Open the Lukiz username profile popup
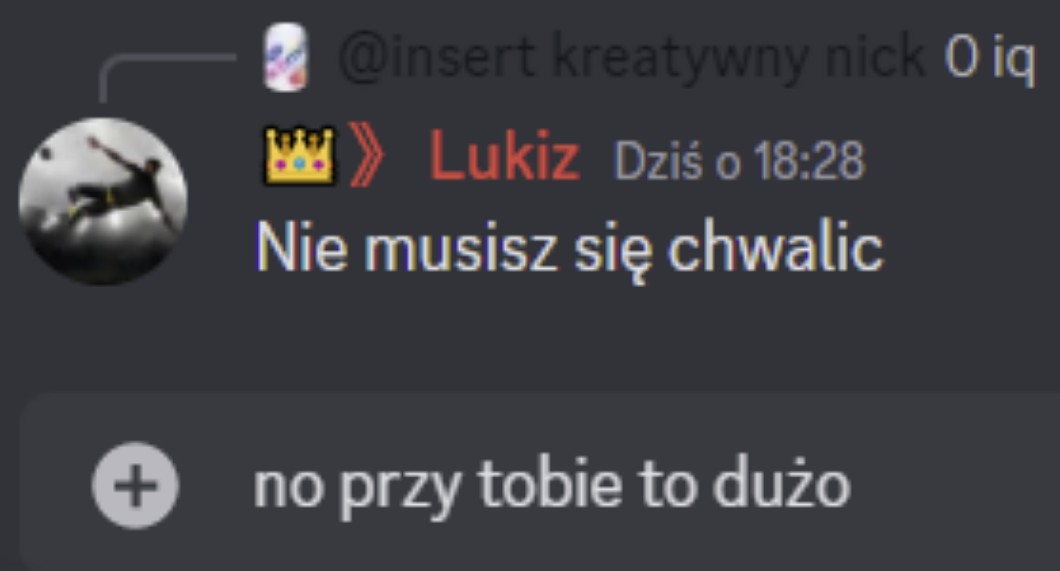The height and width of the screenshot is (571, 1060). (x=504, y=157)
